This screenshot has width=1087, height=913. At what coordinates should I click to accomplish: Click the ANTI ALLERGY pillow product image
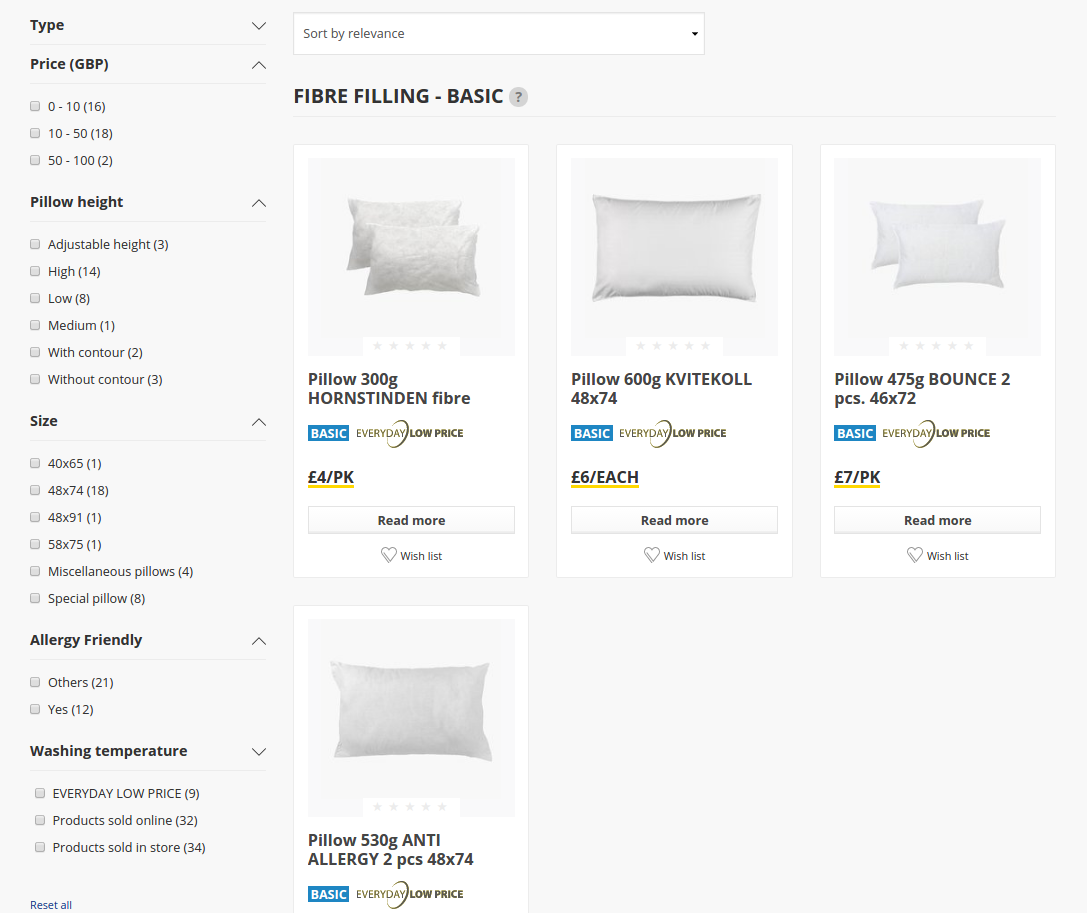coord(411,718)
